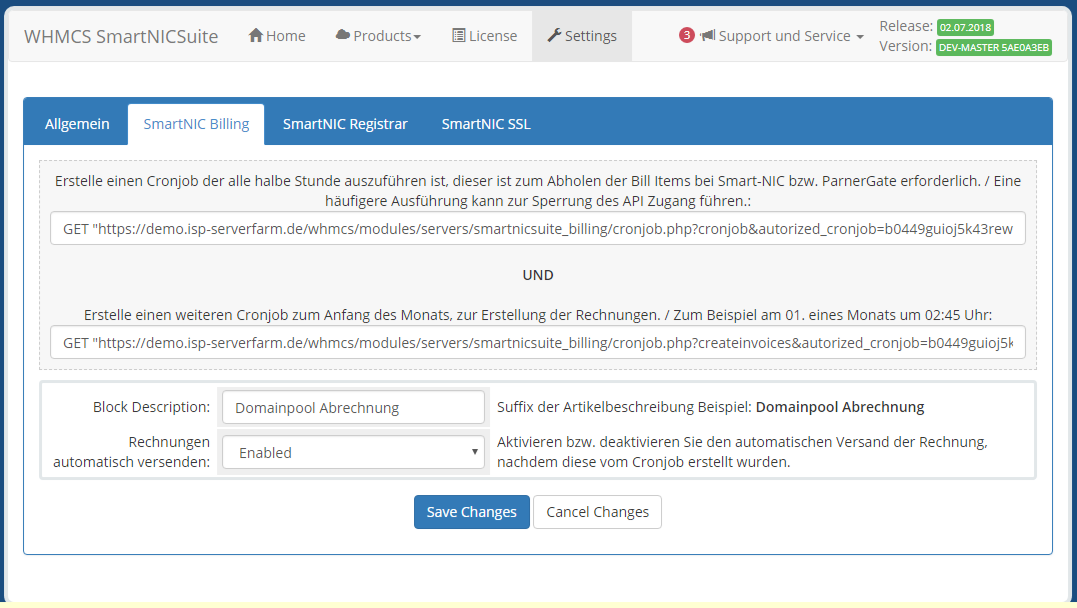The height and width of the screenshot is (608, 1077).
Task: Click the createinvoices cronjob URL field
Action: [x=538, y=342]
